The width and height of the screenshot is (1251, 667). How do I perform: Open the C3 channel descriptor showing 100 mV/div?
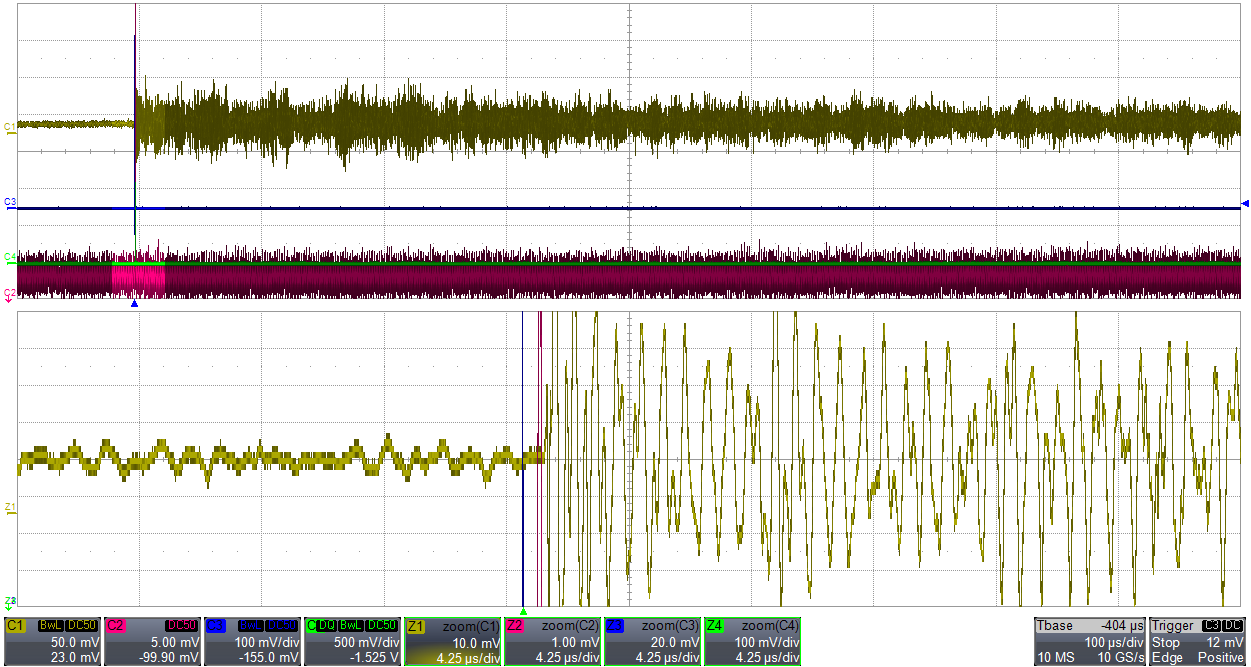(x=252, y=641)
